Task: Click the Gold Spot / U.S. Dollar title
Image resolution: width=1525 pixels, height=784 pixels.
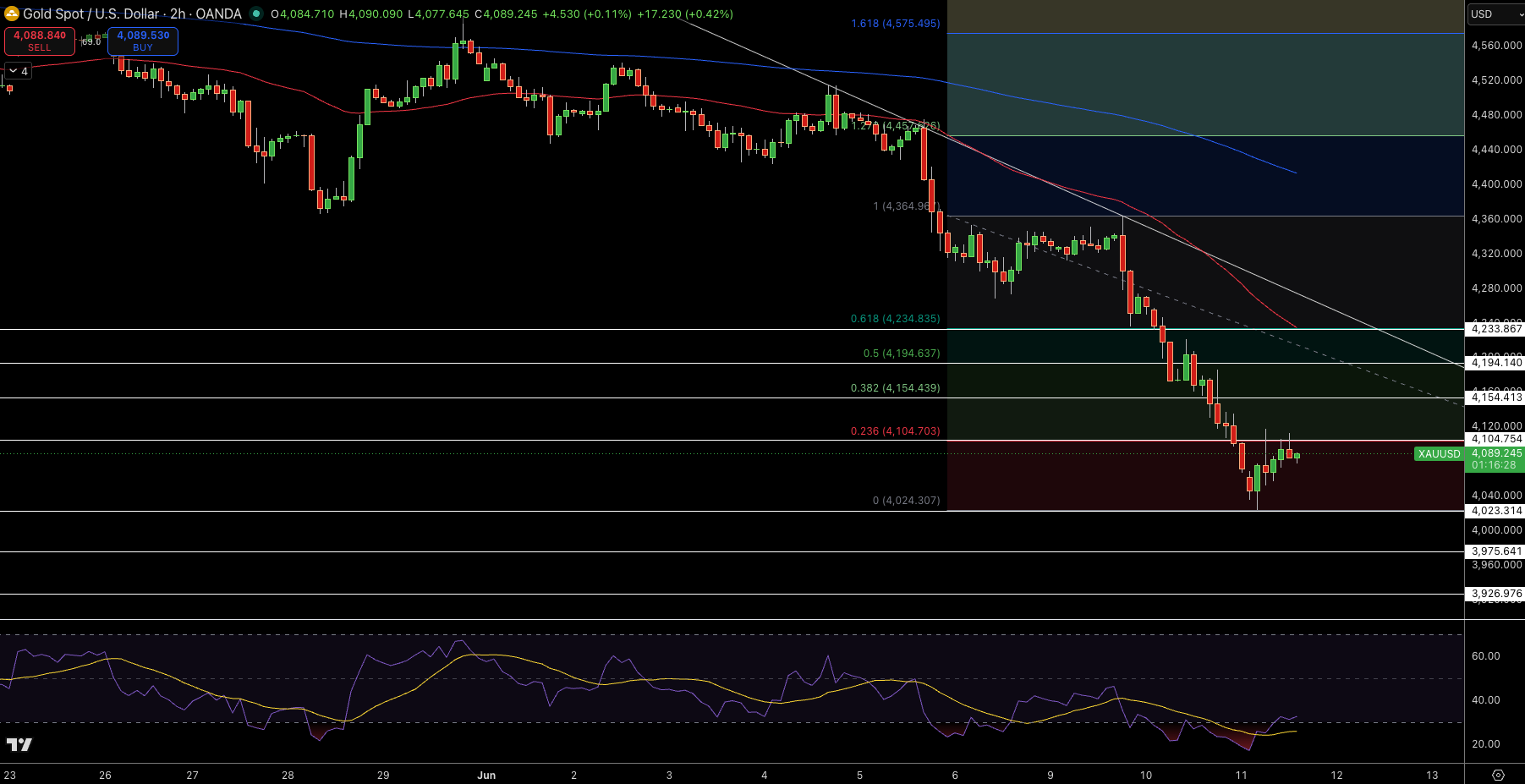Action: coord(91,14)
